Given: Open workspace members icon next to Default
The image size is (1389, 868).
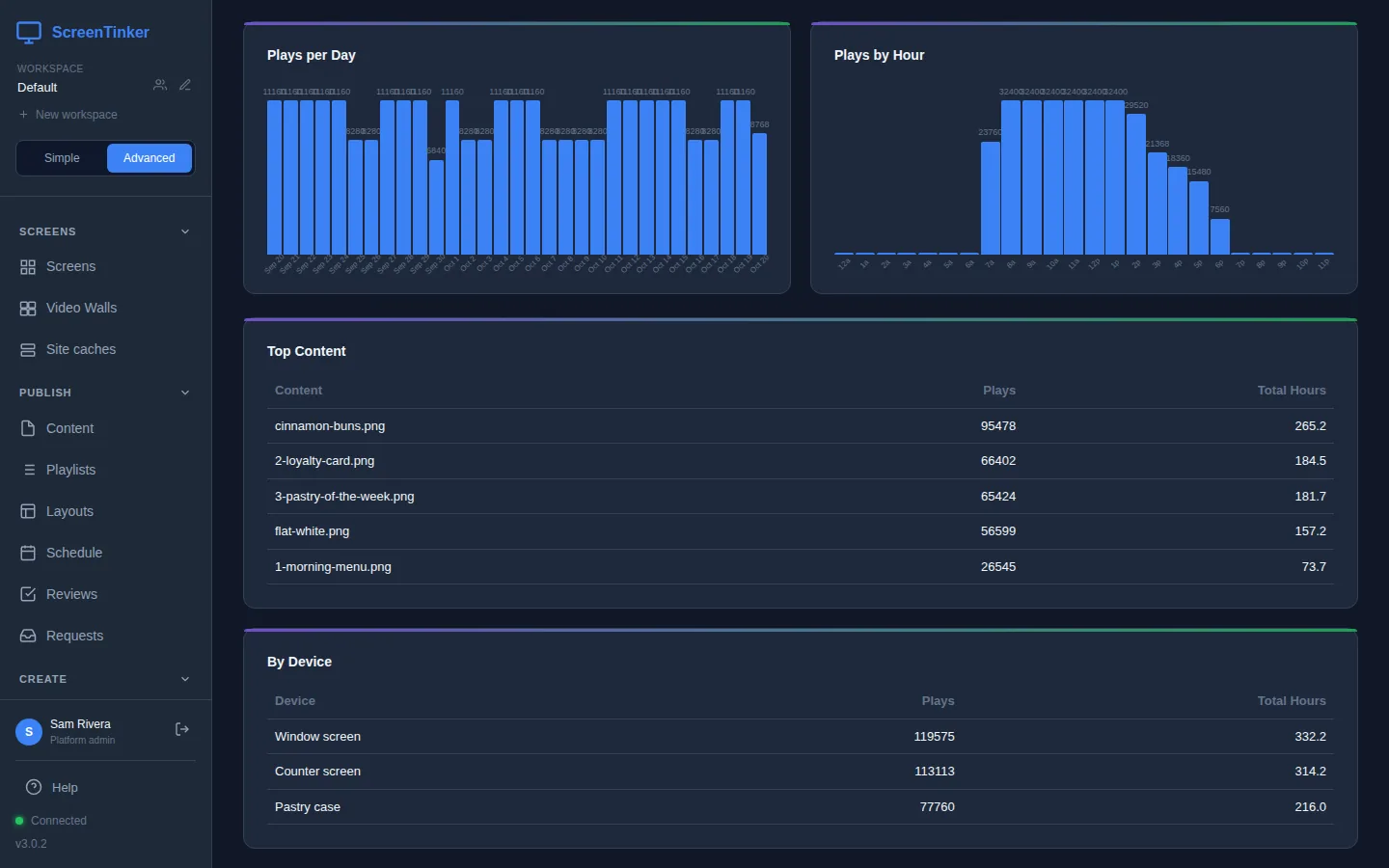Looking at the screenshot, I should [160, 85].
